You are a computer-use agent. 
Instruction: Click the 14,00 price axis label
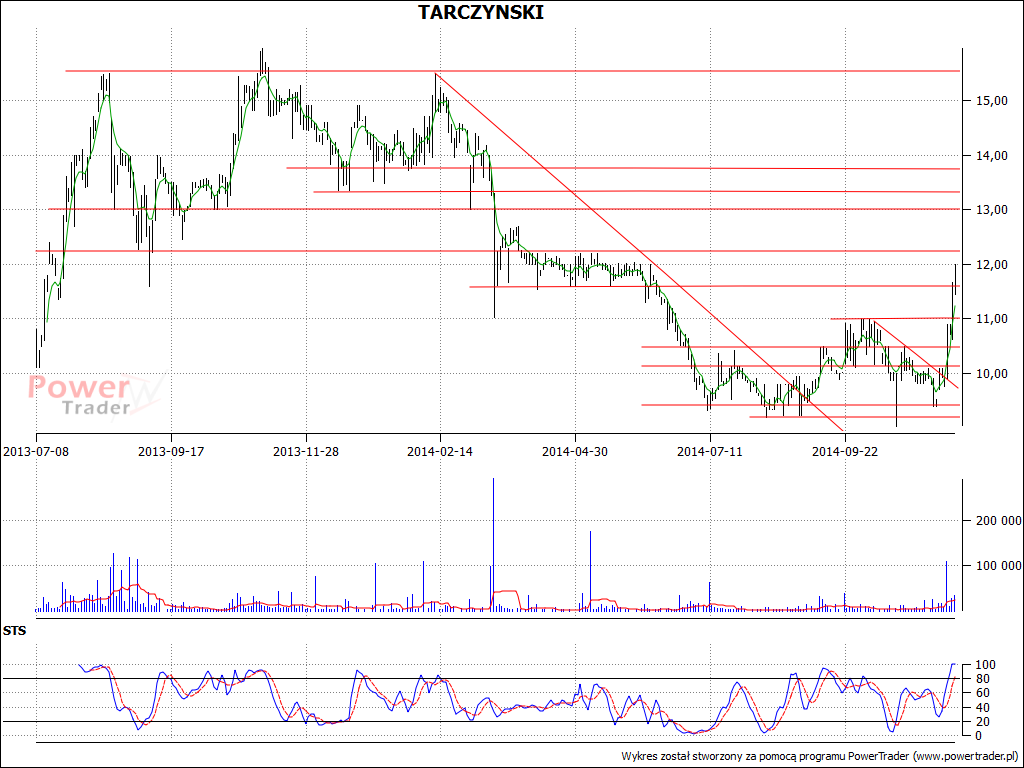[x=991, y=155]
